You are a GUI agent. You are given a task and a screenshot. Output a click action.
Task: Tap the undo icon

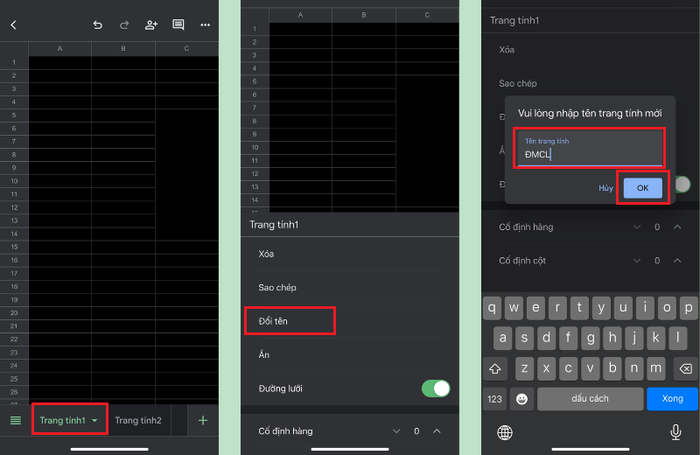tap(97, 25)
